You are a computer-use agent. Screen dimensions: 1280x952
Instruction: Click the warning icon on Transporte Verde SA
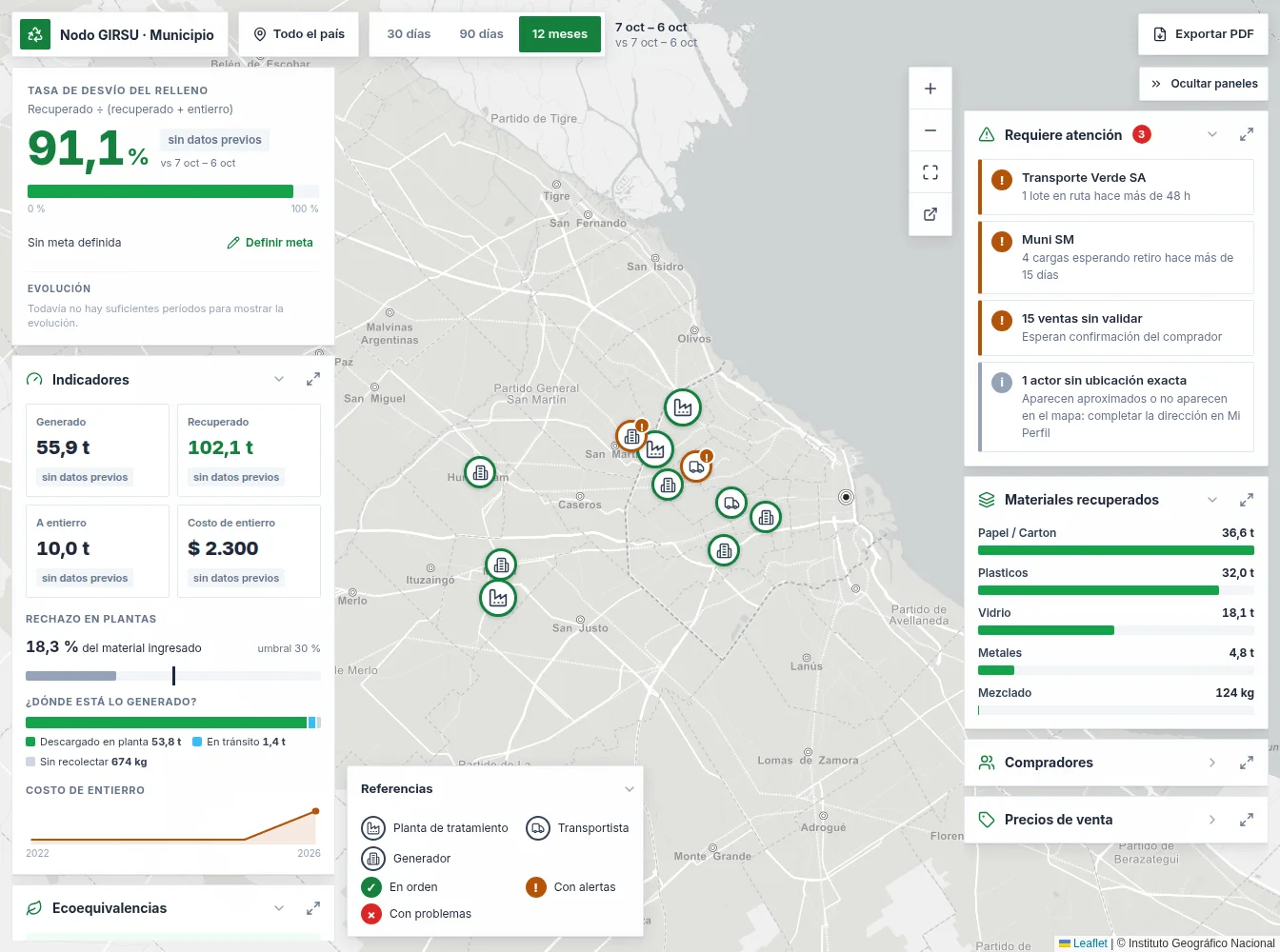click(x=1002, y=179)
